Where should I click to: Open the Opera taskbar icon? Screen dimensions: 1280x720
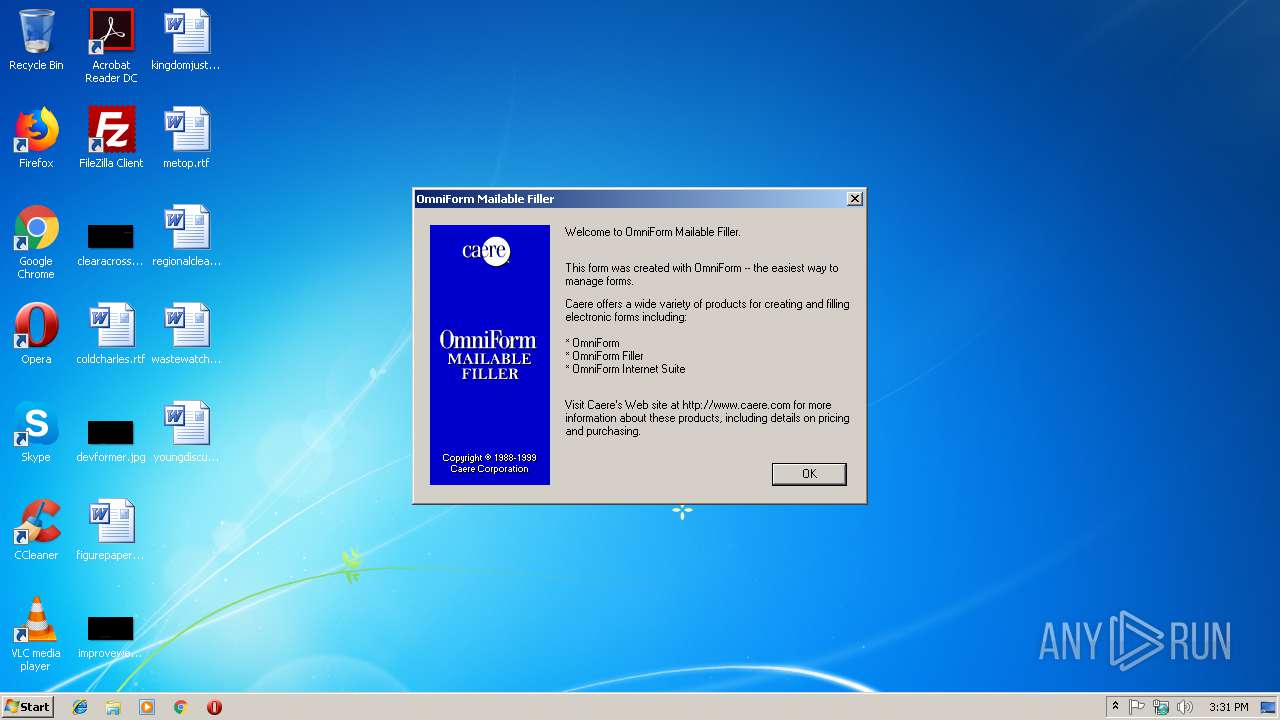tap(214, 707)
